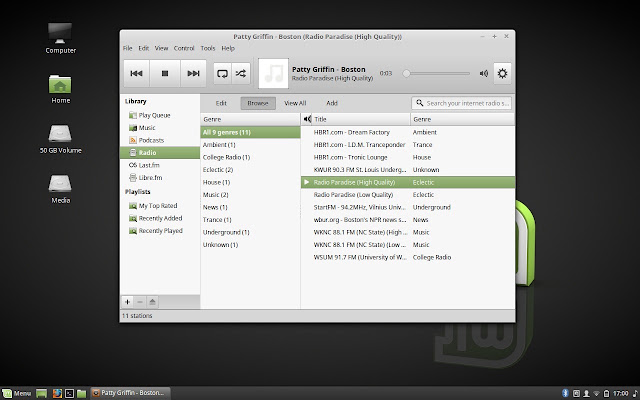Skip to the previous track
Image resolution: width=640 pixels, height=400 pixels.
tap(136, 73)
